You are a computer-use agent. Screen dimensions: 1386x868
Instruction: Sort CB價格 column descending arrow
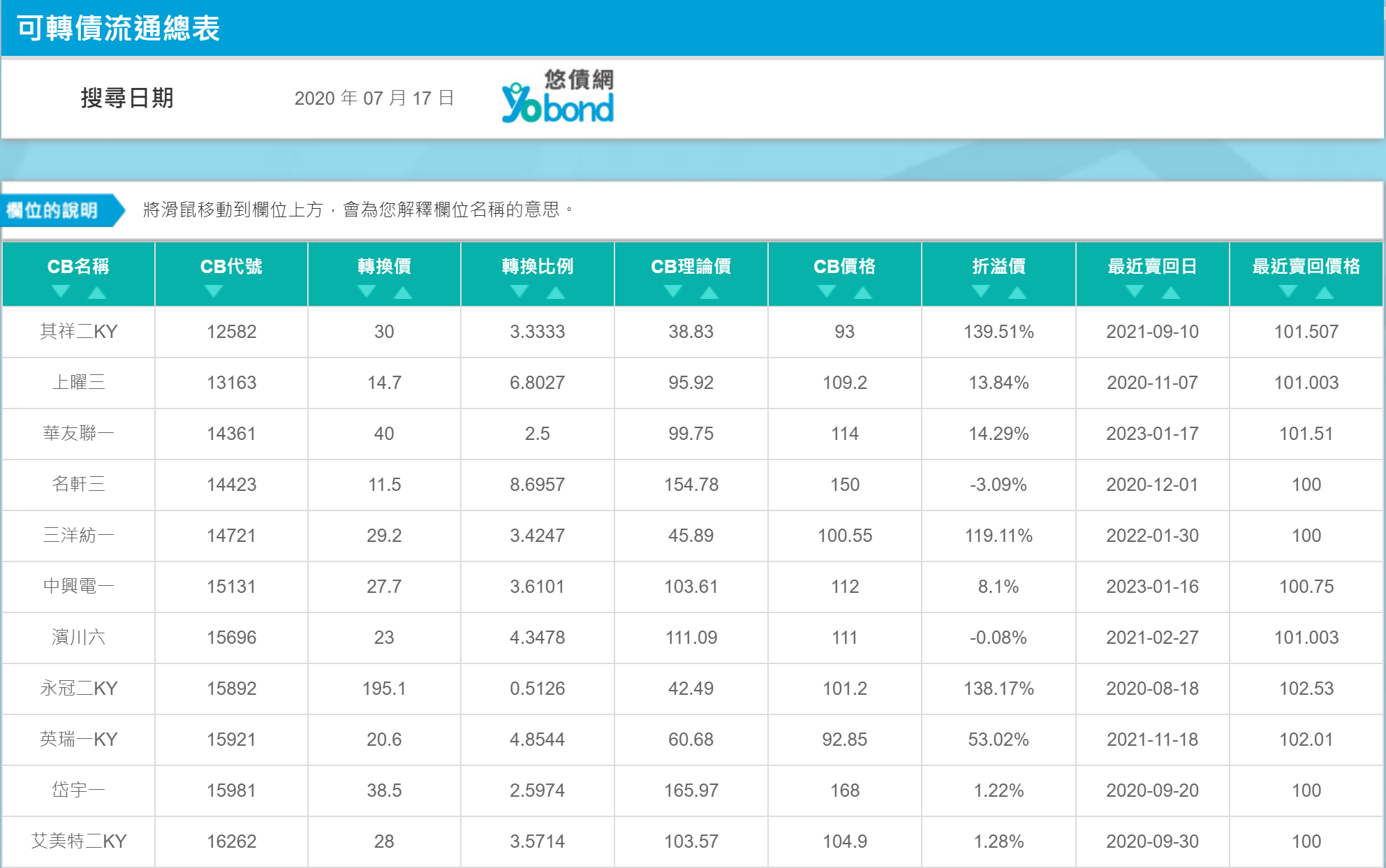(827, 291)
